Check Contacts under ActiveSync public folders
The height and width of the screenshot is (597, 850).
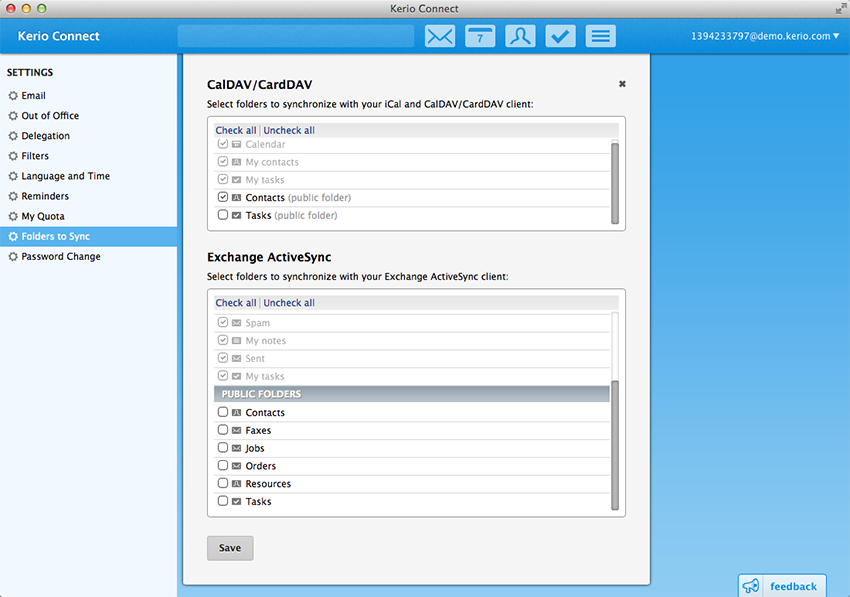[223, 412]
